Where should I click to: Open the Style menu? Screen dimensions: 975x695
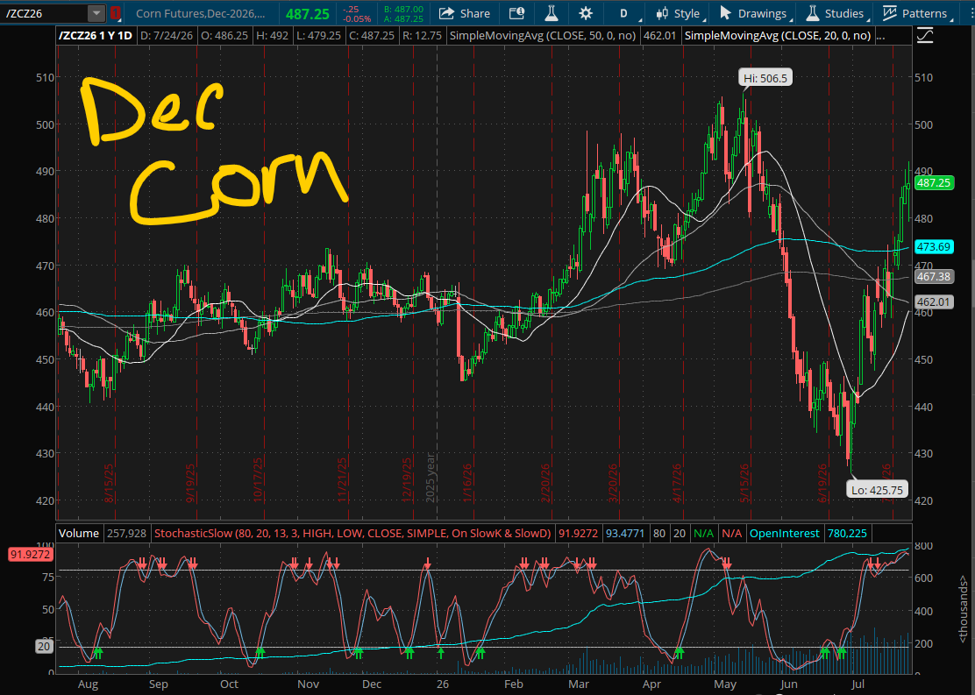679,13
